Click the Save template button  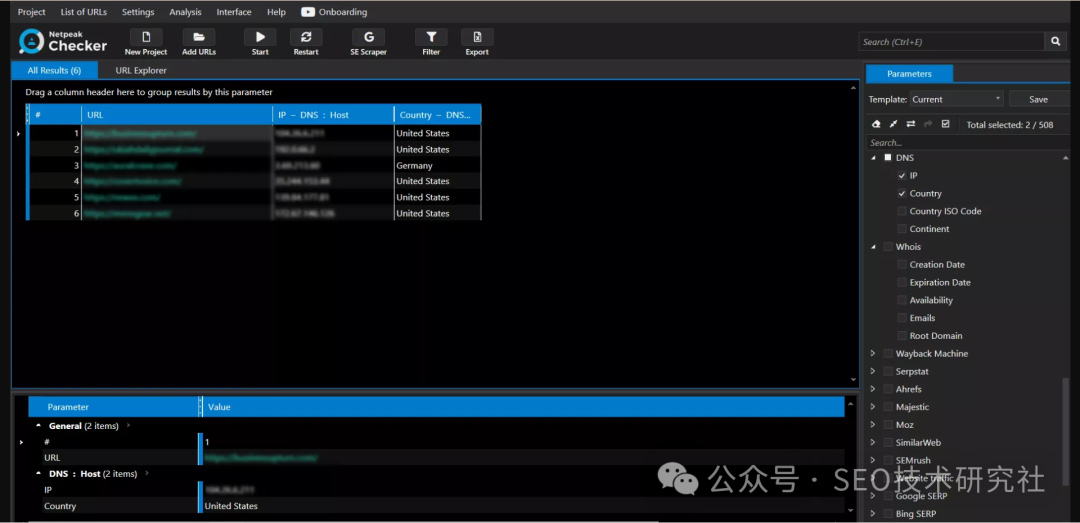[x=1038, y=99]
